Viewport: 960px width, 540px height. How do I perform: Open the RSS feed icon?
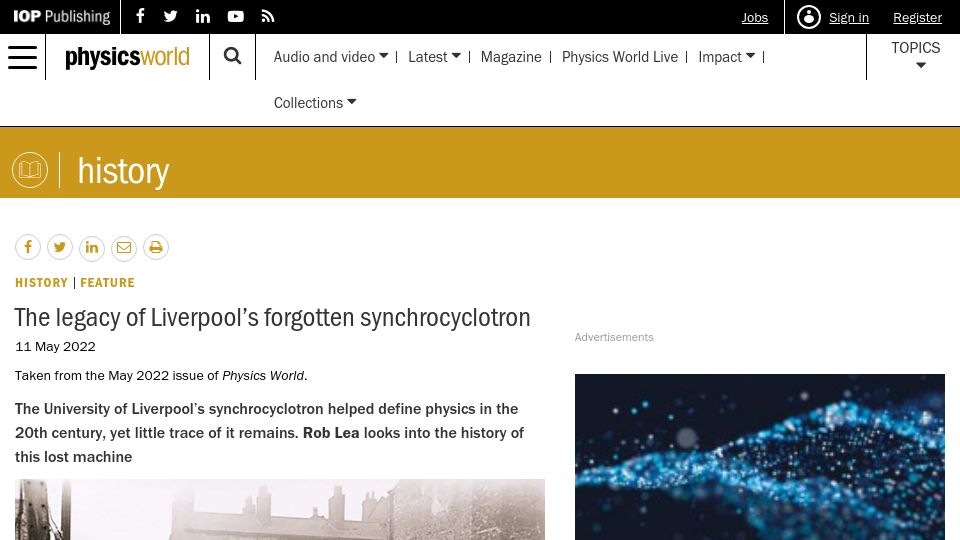pyautogui.click(x=268, y=17)
